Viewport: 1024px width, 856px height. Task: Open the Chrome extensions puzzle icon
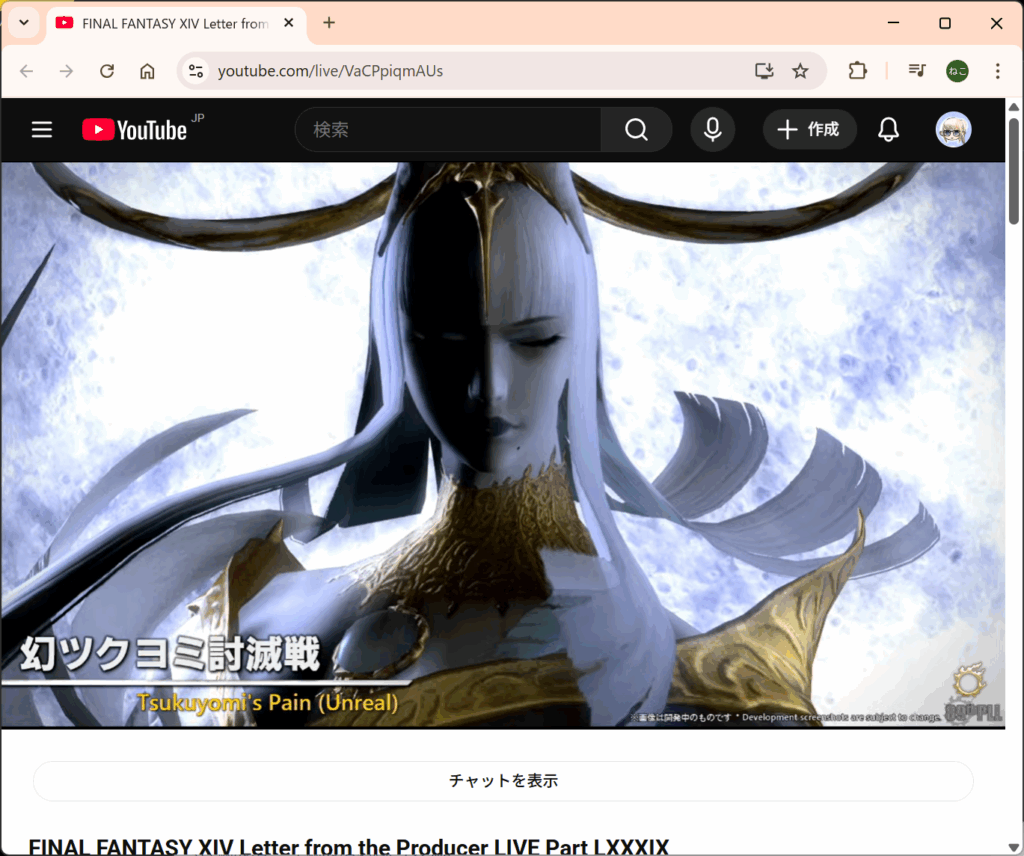[x=857, y=71]
